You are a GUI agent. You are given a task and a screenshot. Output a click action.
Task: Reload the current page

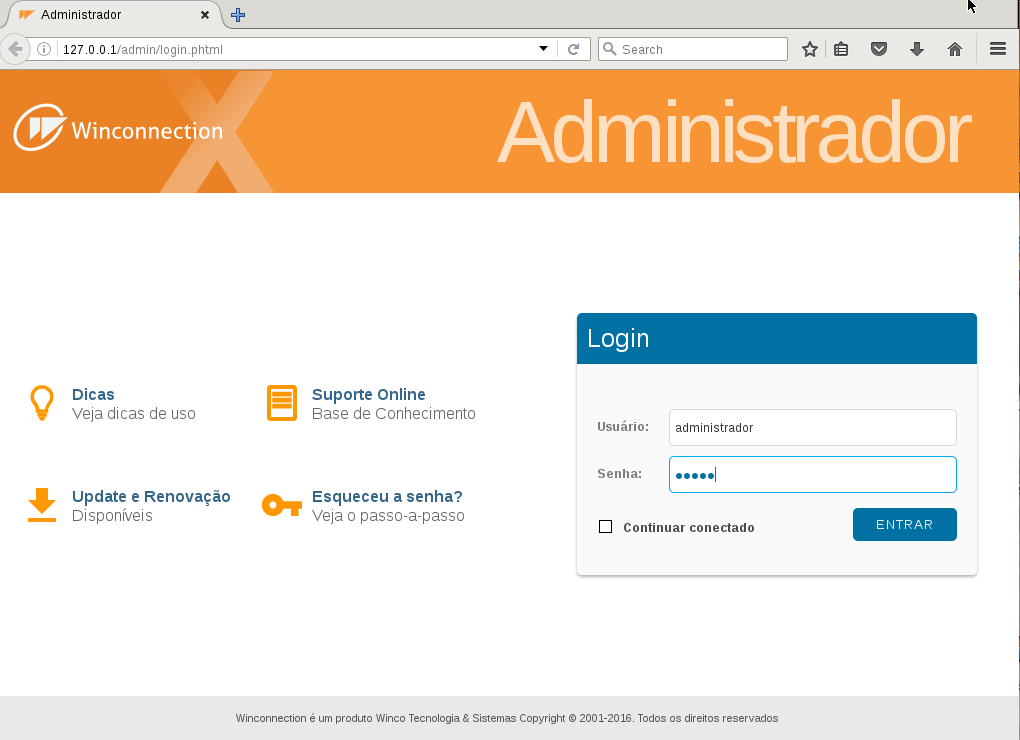tap(573, 49)
